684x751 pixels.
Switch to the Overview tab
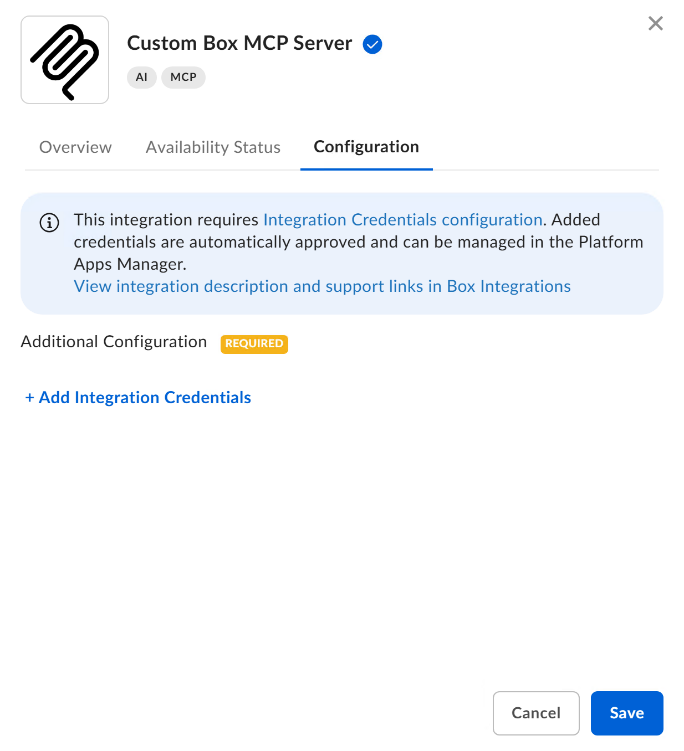point(75,147)
